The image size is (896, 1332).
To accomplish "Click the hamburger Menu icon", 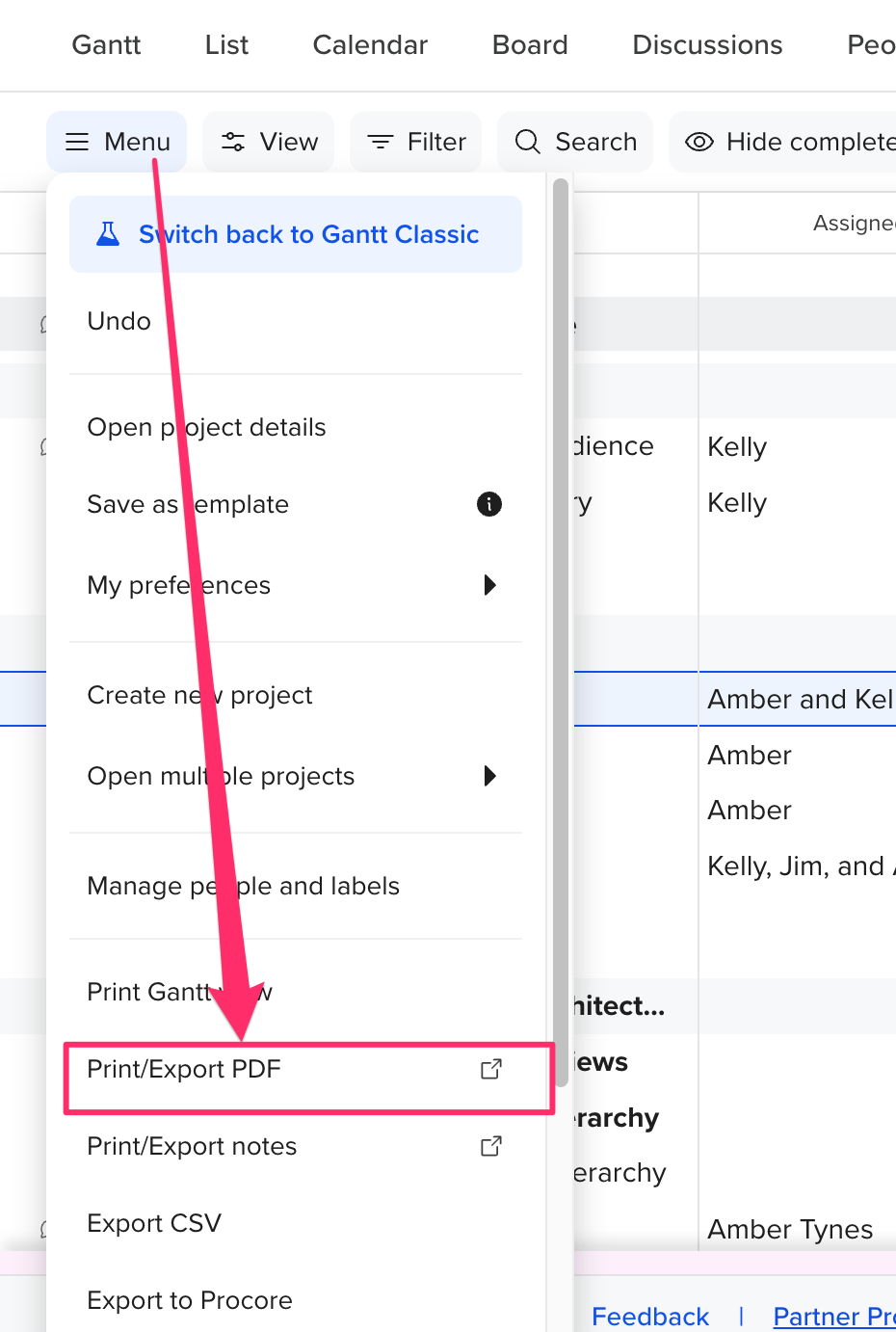I will (77, 142).
